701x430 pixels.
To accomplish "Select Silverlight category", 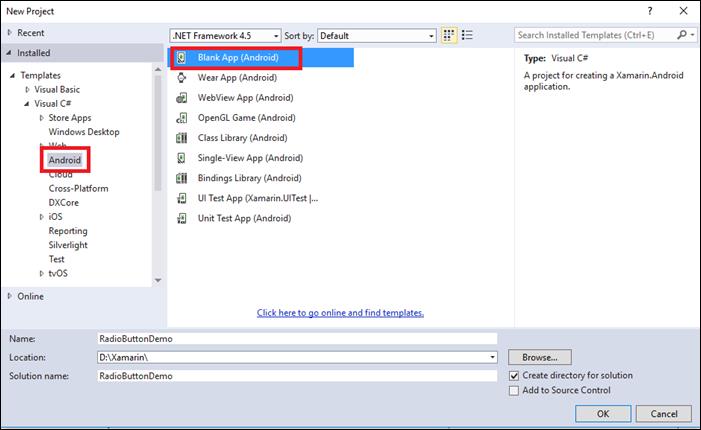I will [68, 245].
